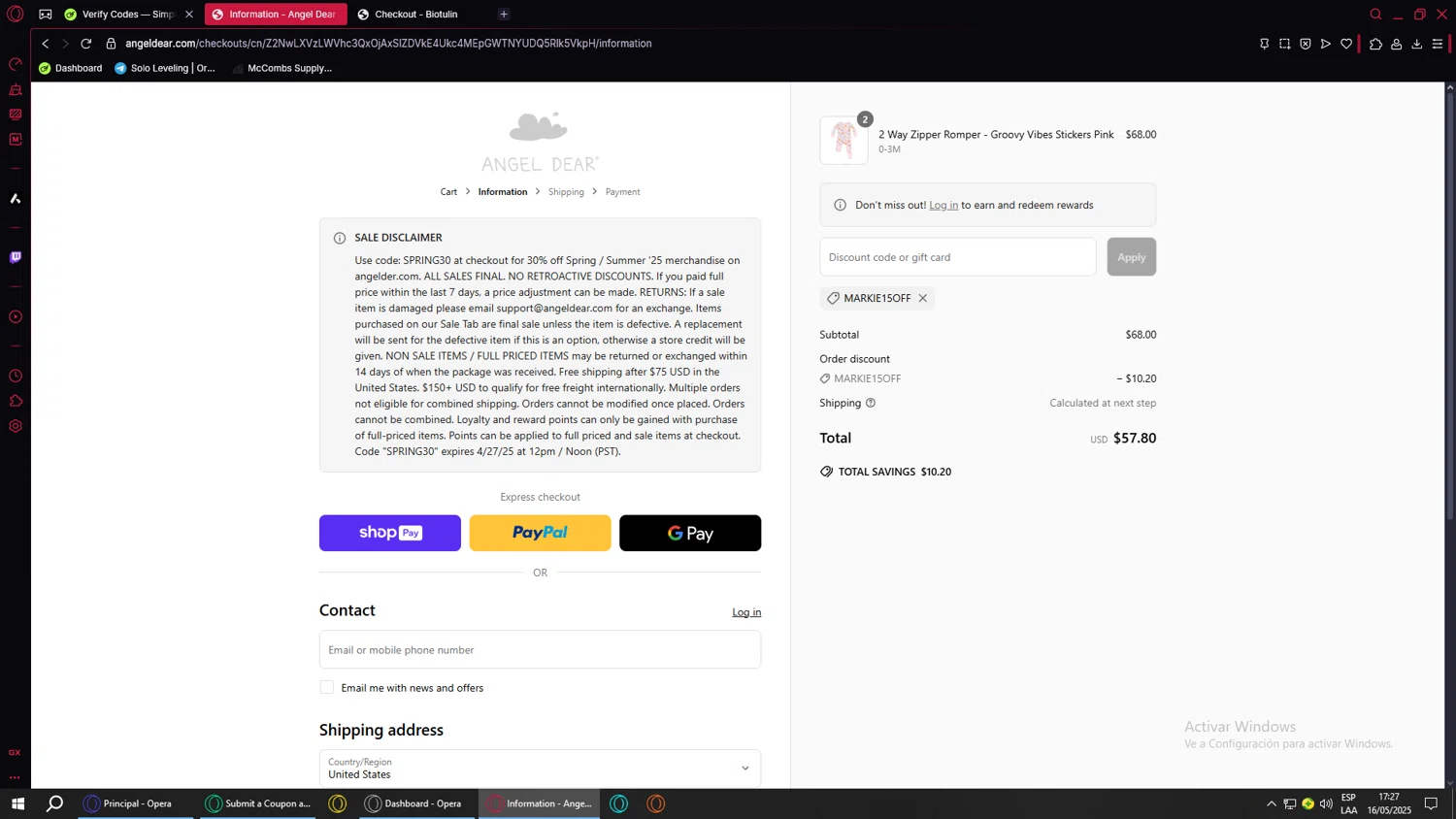
Task: Focus the Discount code or gift card field
Action: (x=958, y=257)
